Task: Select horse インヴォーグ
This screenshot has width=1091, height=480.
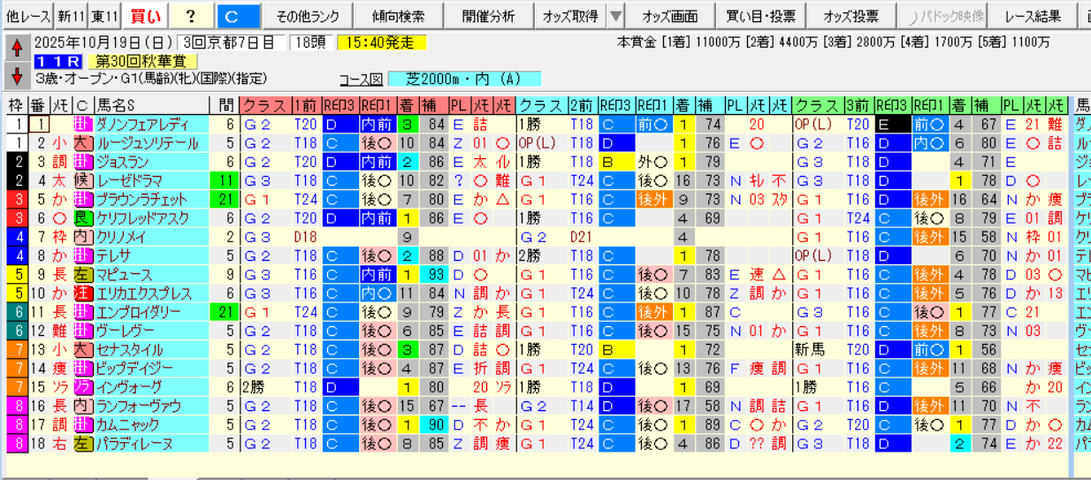Action: tap(152, 387)
